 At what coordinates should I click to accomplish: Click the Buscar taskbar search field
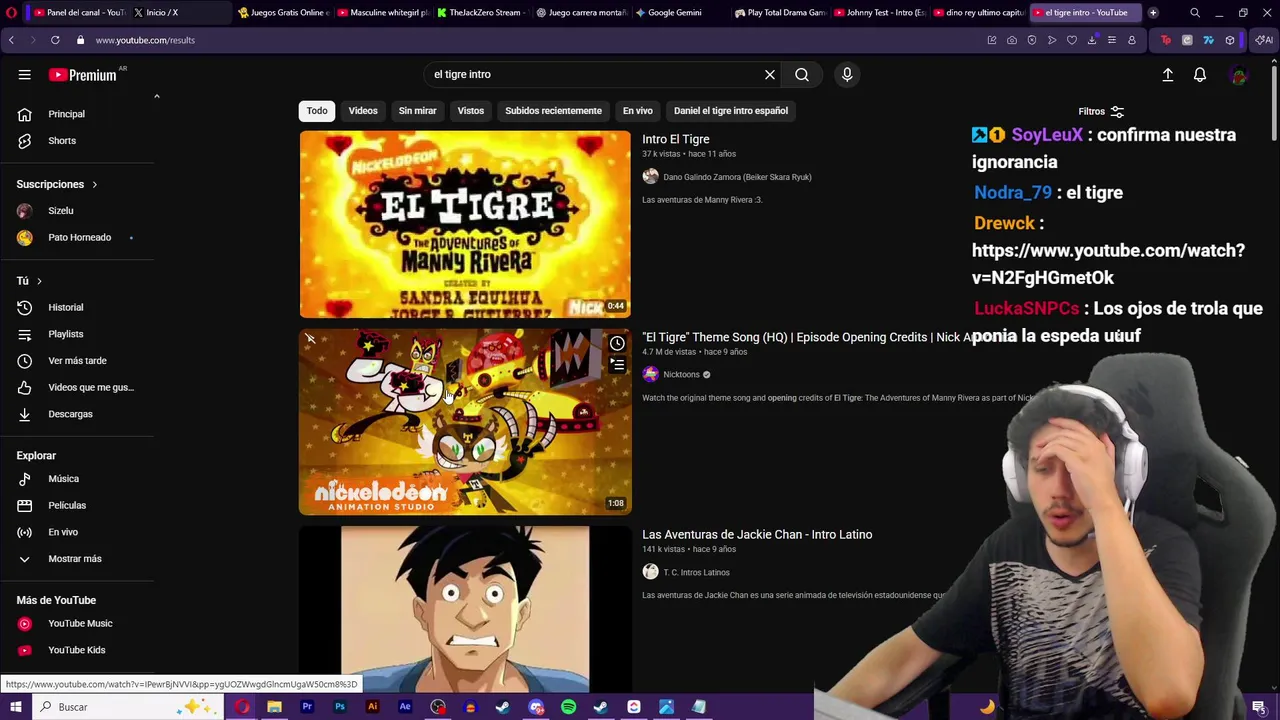click(128, 707)
